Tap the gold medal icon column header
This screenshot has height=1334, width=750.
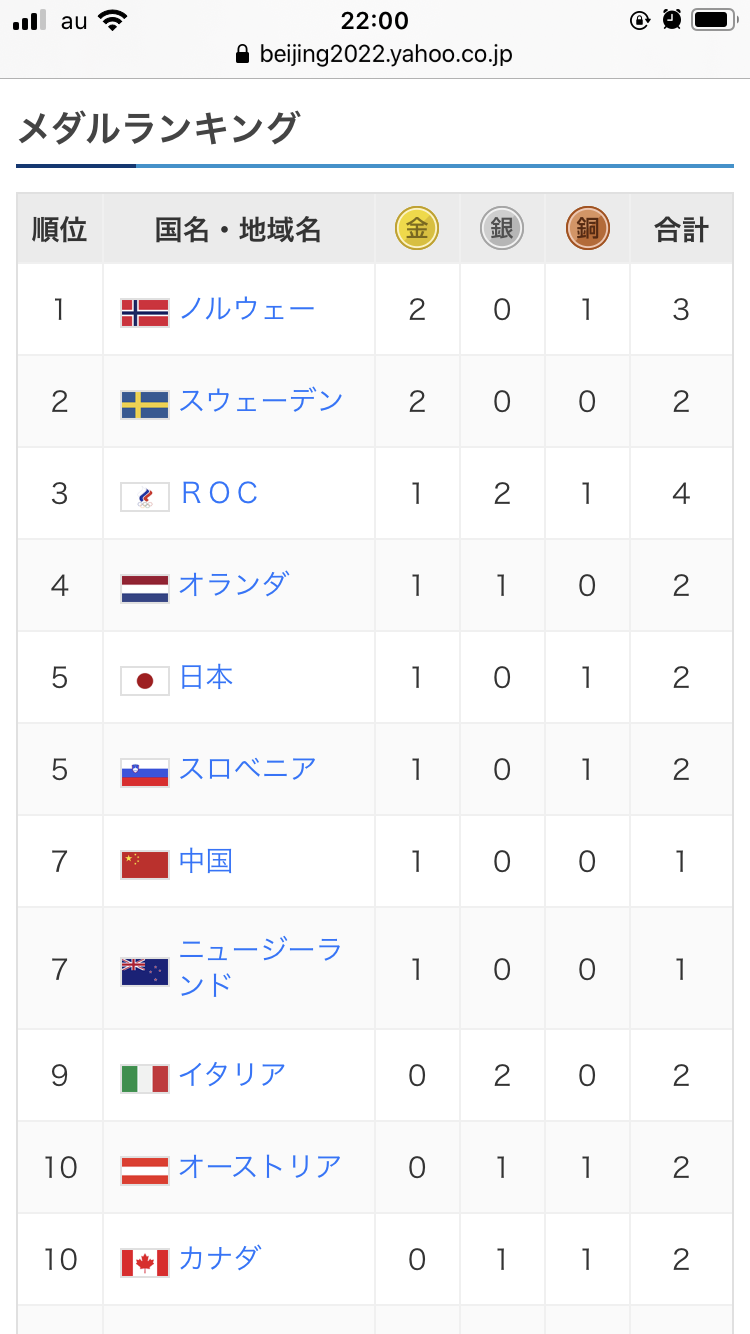[417, 229]
